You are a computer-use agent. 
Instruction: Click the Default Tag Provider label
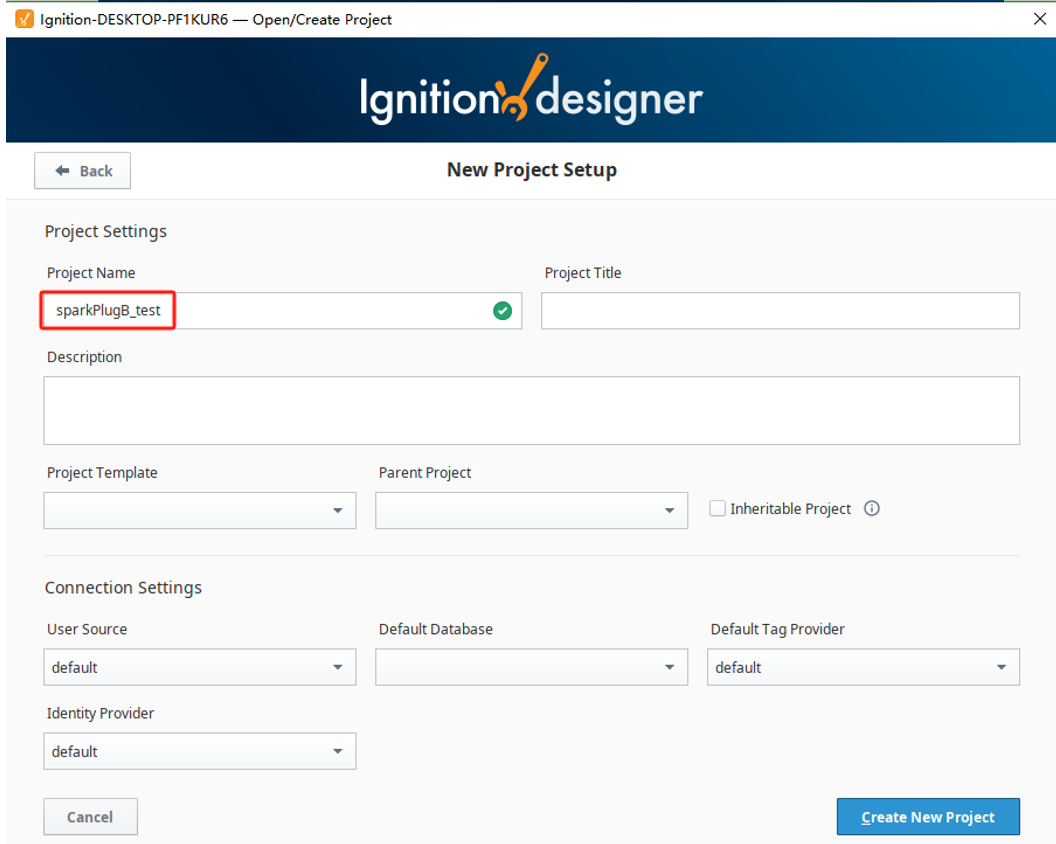pos(778,629)
